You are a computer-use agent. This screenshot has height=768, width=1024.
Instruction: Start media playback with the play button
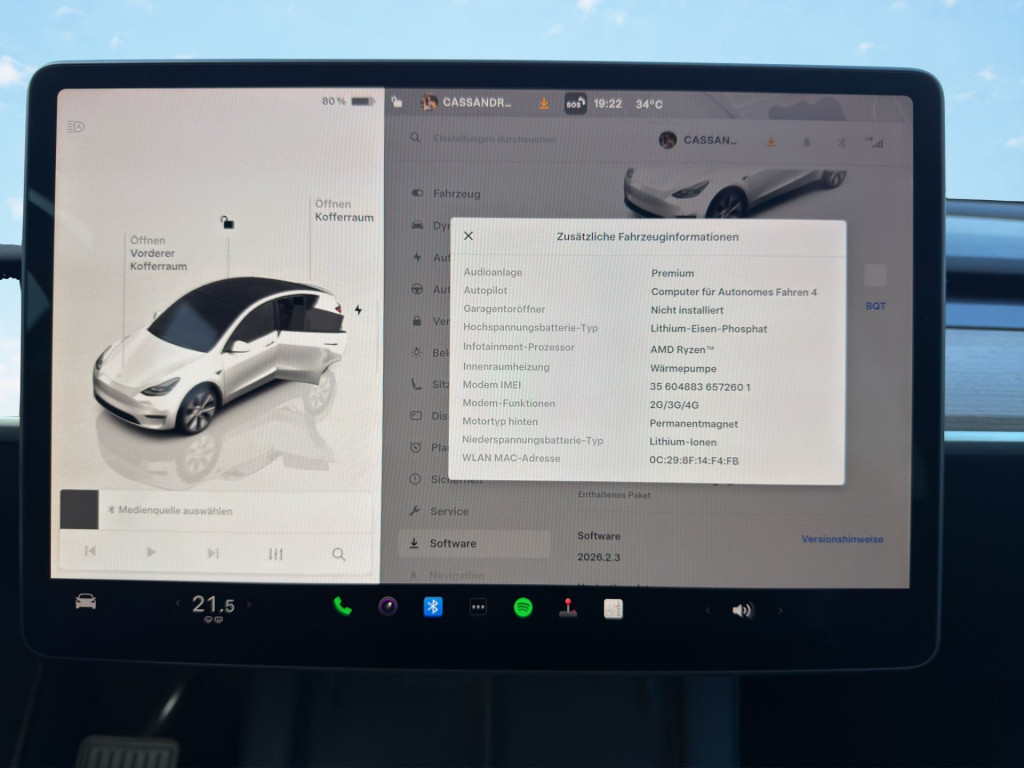tap(151, 552)
